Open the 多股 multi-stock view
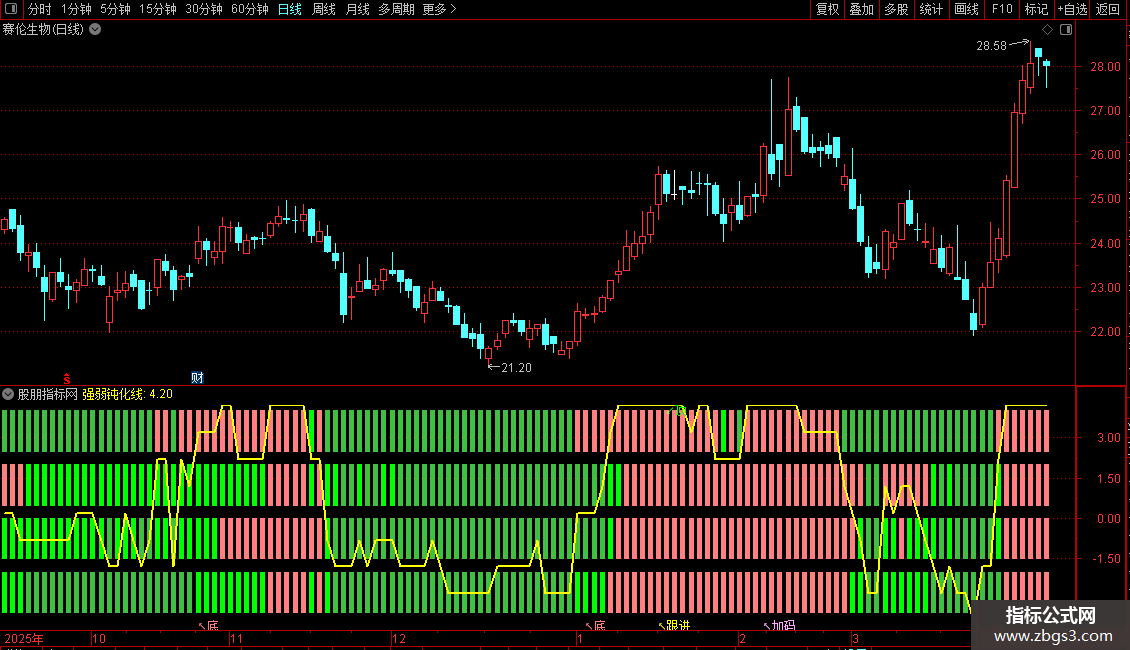Viewport: 1130px width, 650px height. pos(897,9)
